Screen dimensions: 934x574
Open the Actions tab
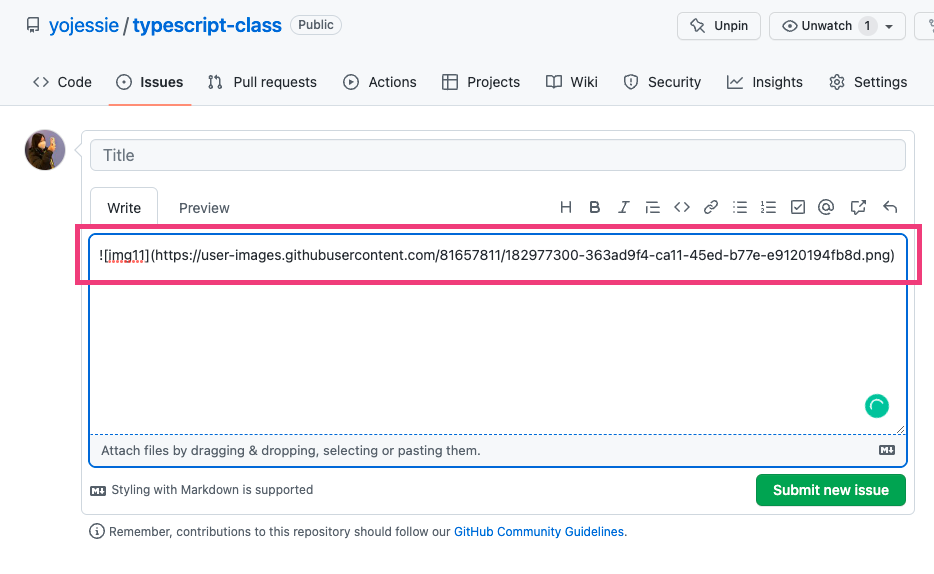click(379, 82)
